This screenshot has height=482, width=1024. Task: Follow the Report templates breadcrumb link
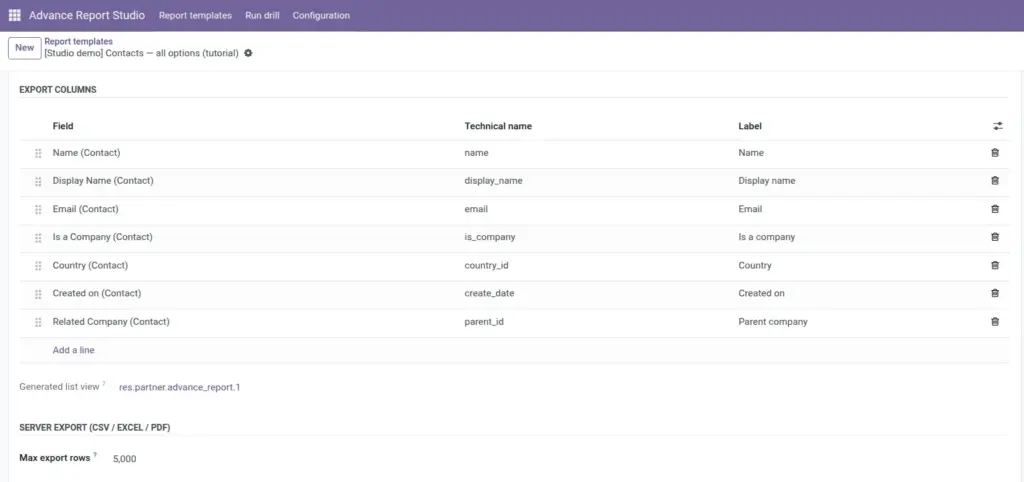coord(78,41)
